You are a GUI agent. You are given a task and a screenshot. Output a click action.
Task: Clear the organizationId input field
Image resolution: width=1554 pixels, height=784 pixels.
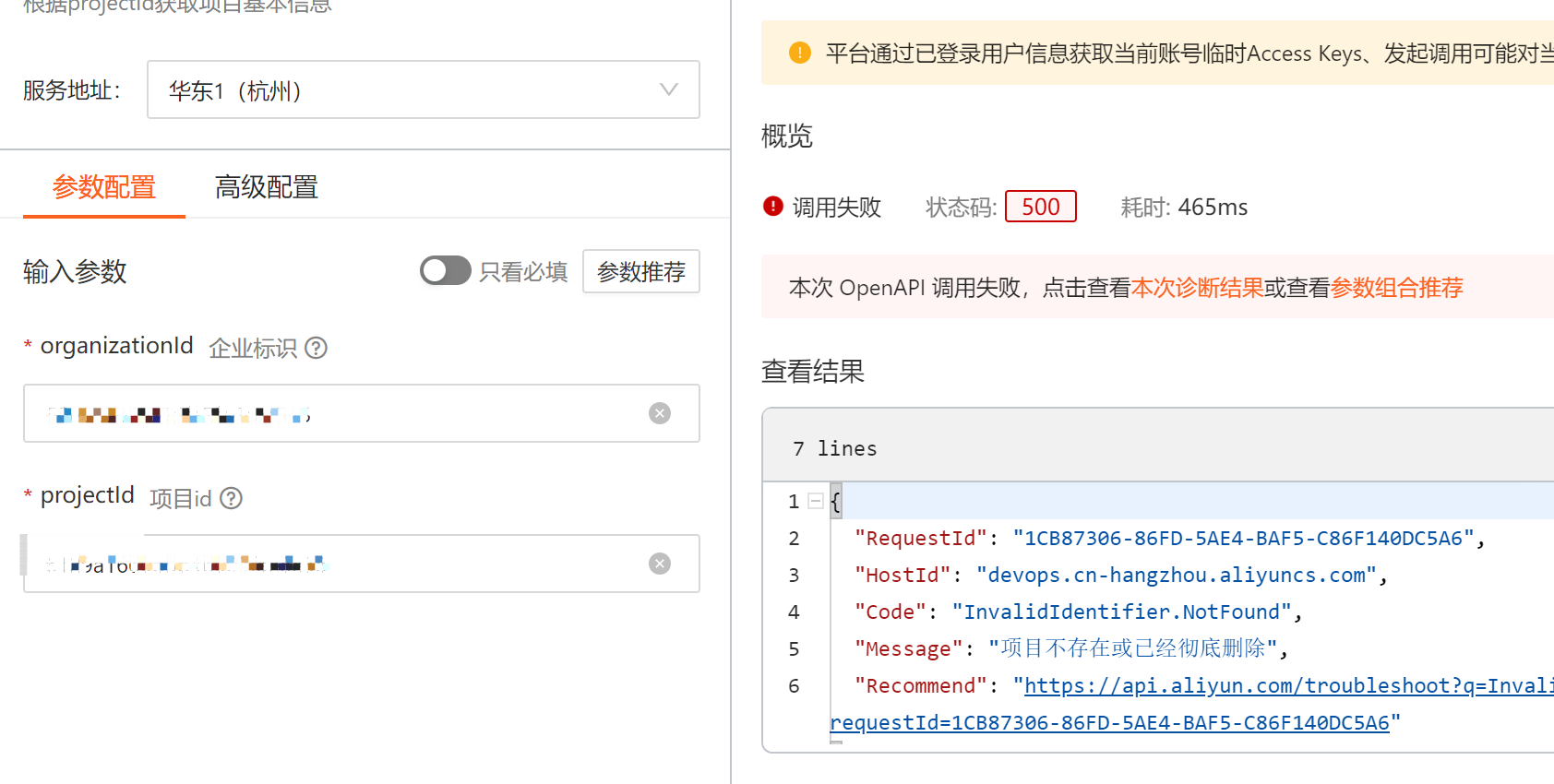660,413
